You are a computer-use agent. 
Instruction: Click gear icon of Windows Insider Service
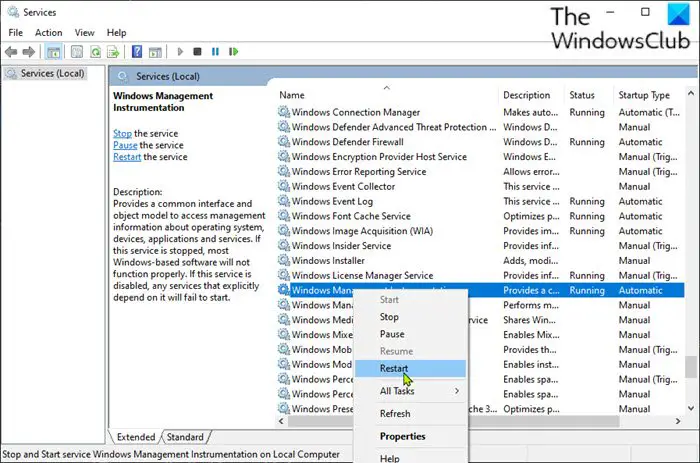[283, 246]
